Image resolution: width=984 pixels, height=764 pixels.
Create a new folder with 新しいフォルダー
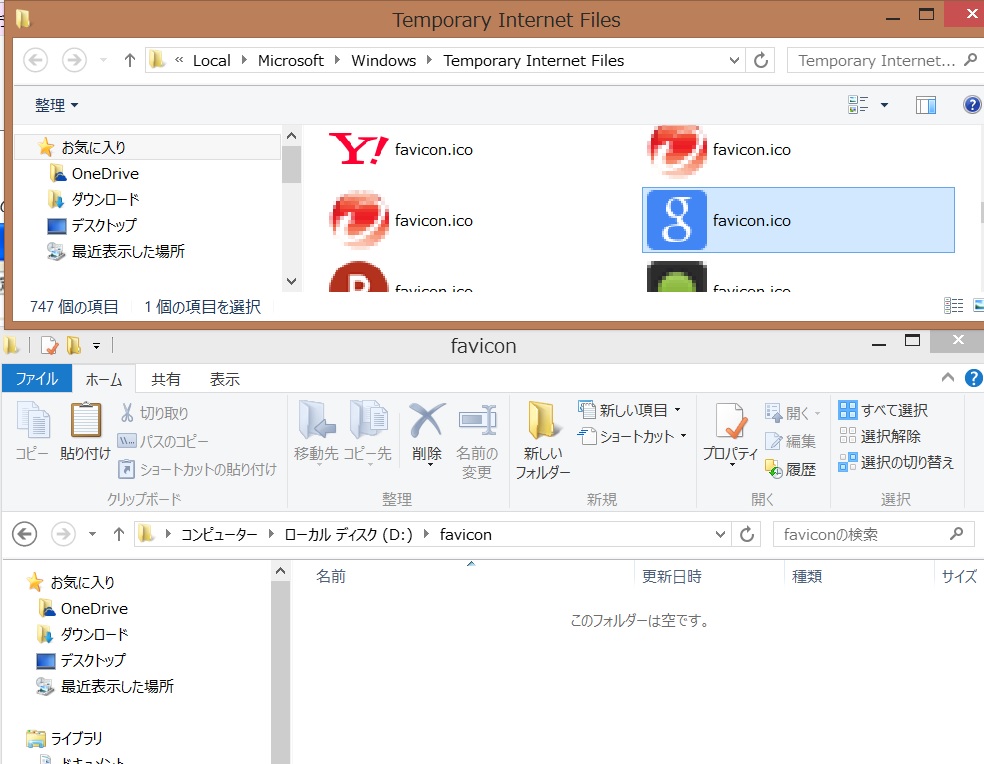[x=543, y=439]
